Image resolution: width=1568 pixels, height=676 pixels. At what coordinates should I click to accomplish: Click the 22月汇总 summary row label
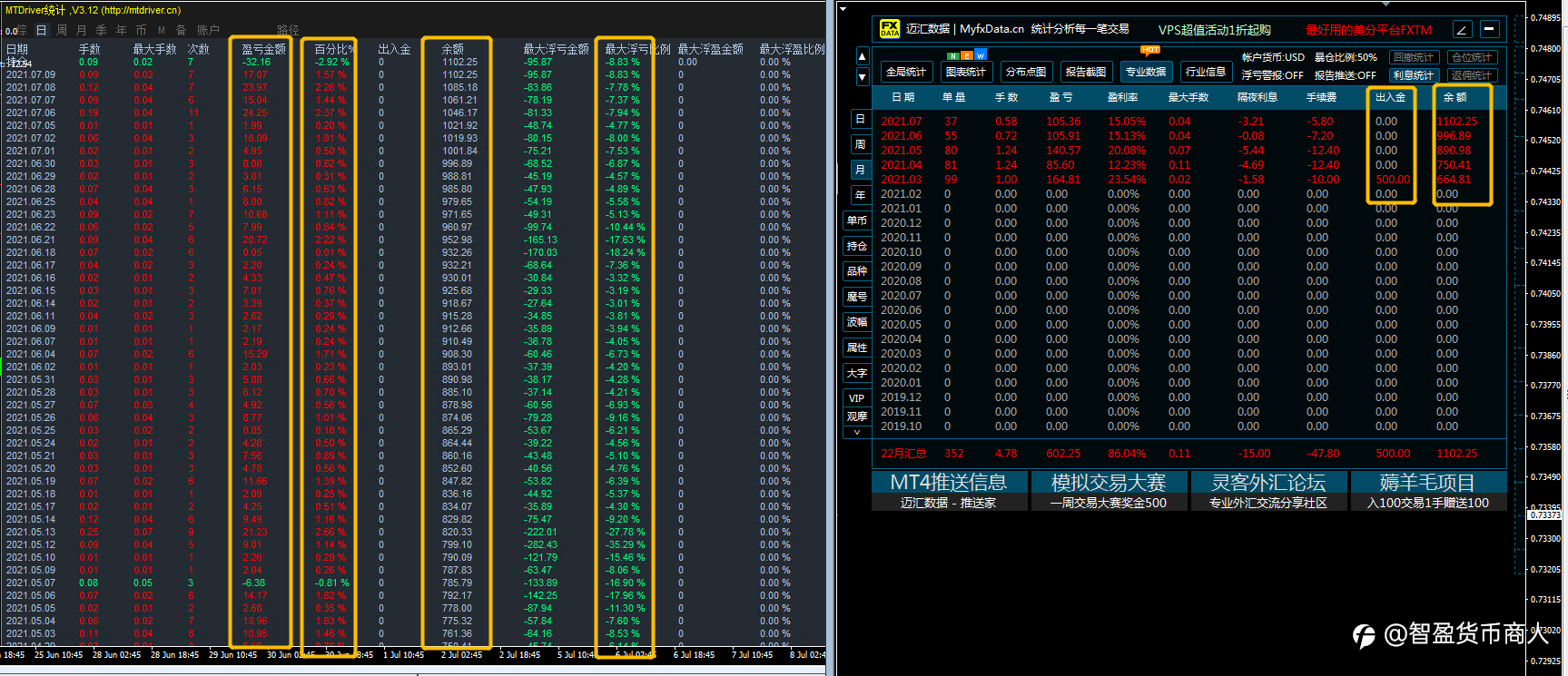(904, 453)
